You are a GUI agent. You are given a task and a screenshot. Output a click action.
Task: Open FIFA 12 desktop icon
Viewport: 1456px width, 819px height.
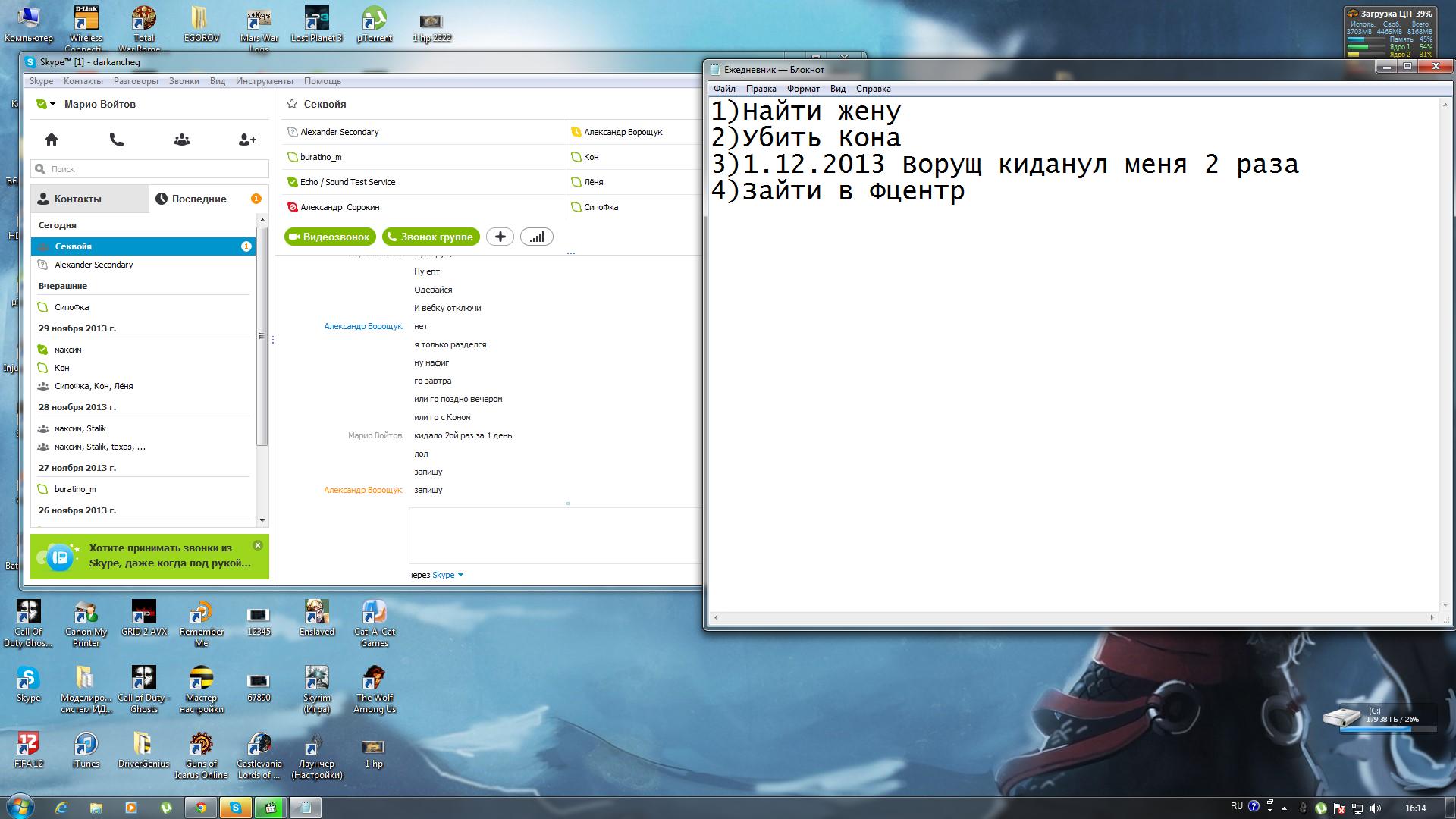pyautogui.click(x=28, y=749)
